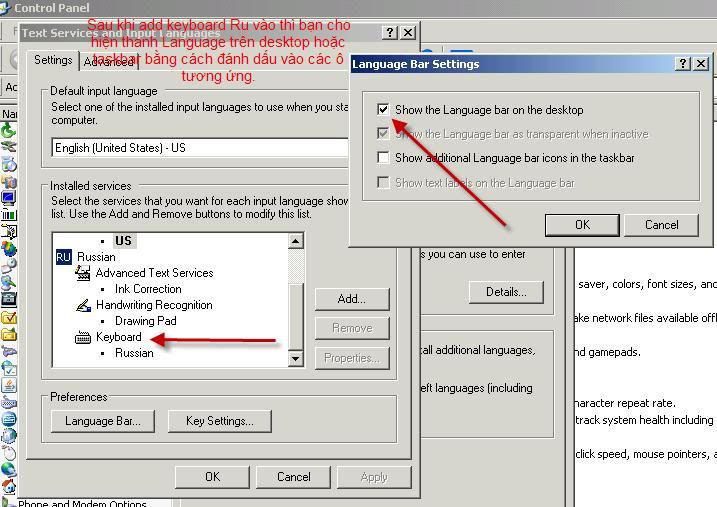Switch to the Settings tab
Viewport: 717px width, 507px height.
(53, 60)
